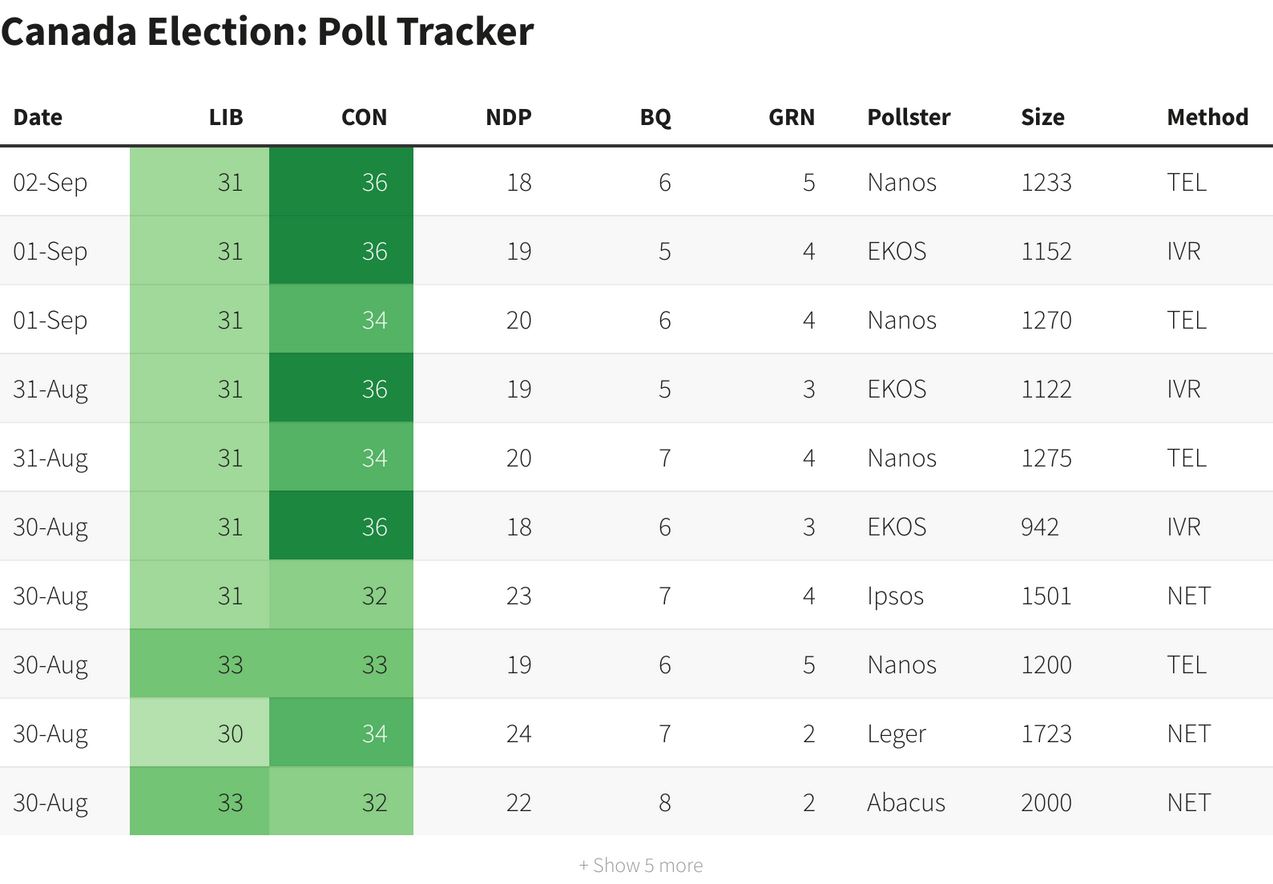Sort by the LIB column header
Image resolution: width=1273 pixels, height=884 pixels.
[x=226, y=117]
